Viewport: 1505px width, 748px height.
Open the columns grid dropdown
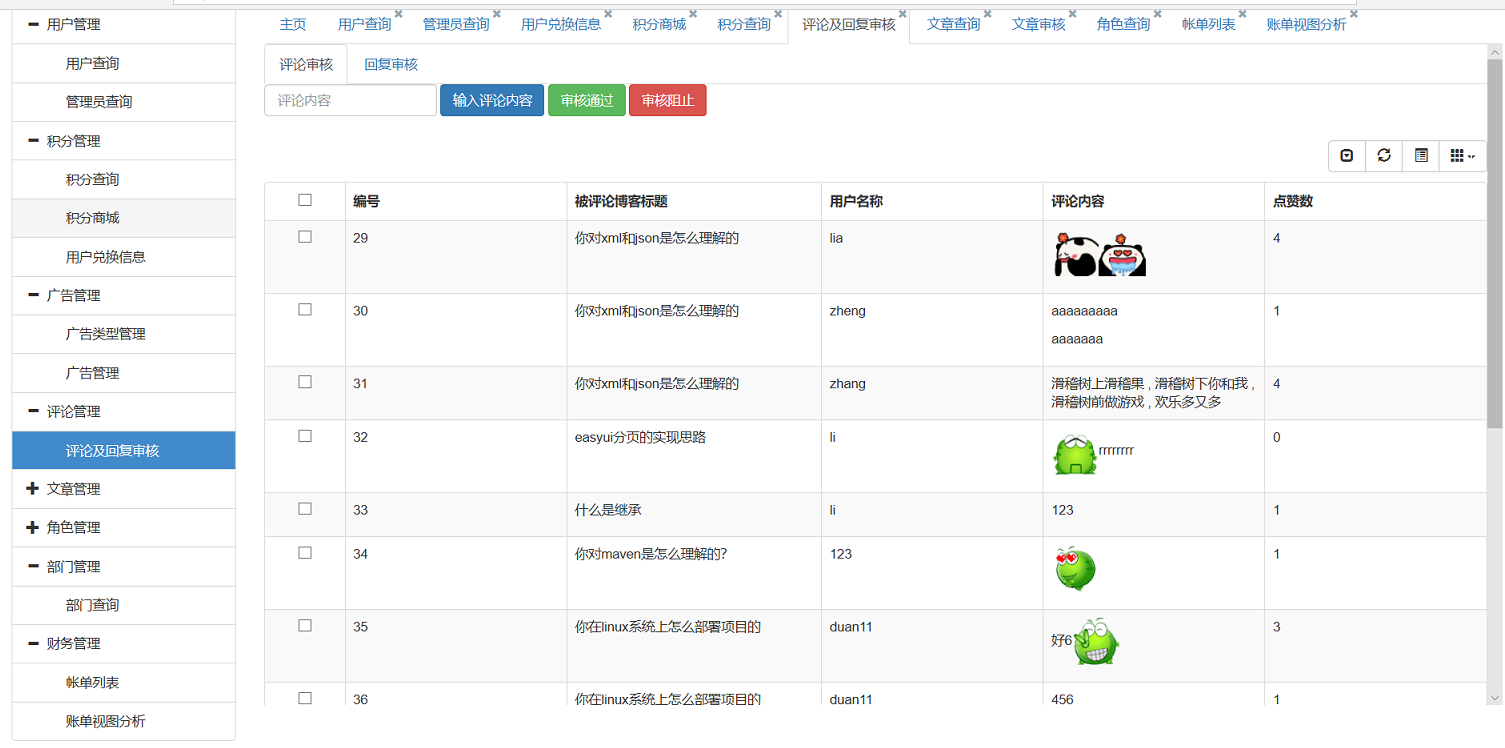[1462, 156]
